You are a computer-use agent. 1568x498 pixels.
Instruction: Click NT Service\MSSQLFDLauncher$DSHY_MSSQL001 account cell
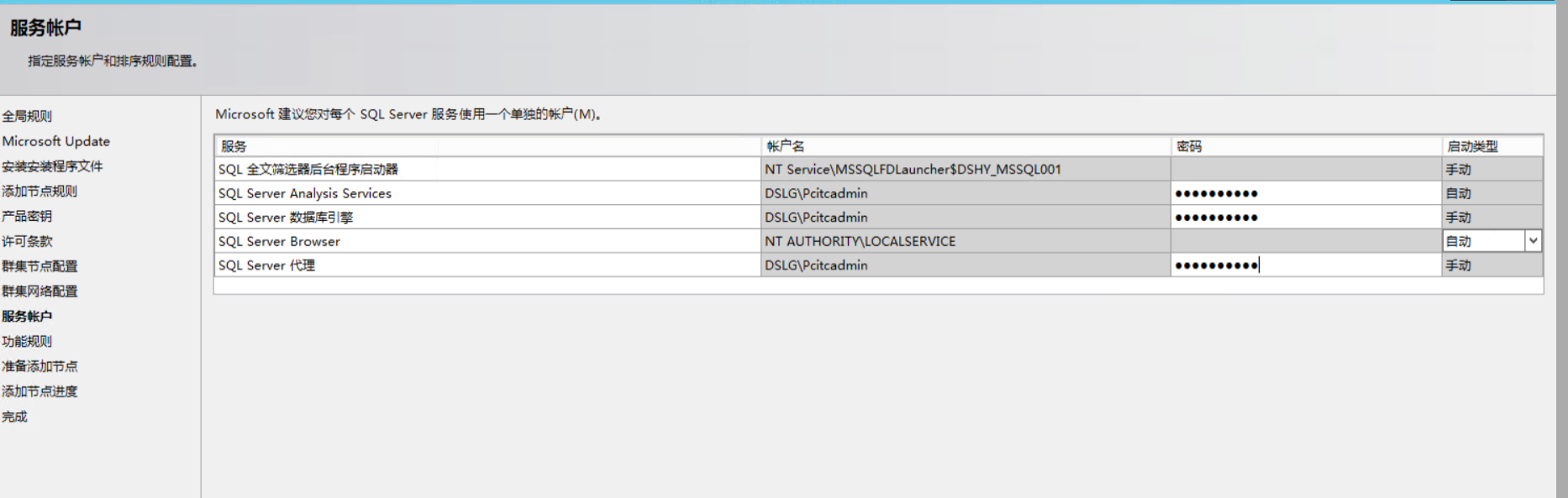[966, 169]
